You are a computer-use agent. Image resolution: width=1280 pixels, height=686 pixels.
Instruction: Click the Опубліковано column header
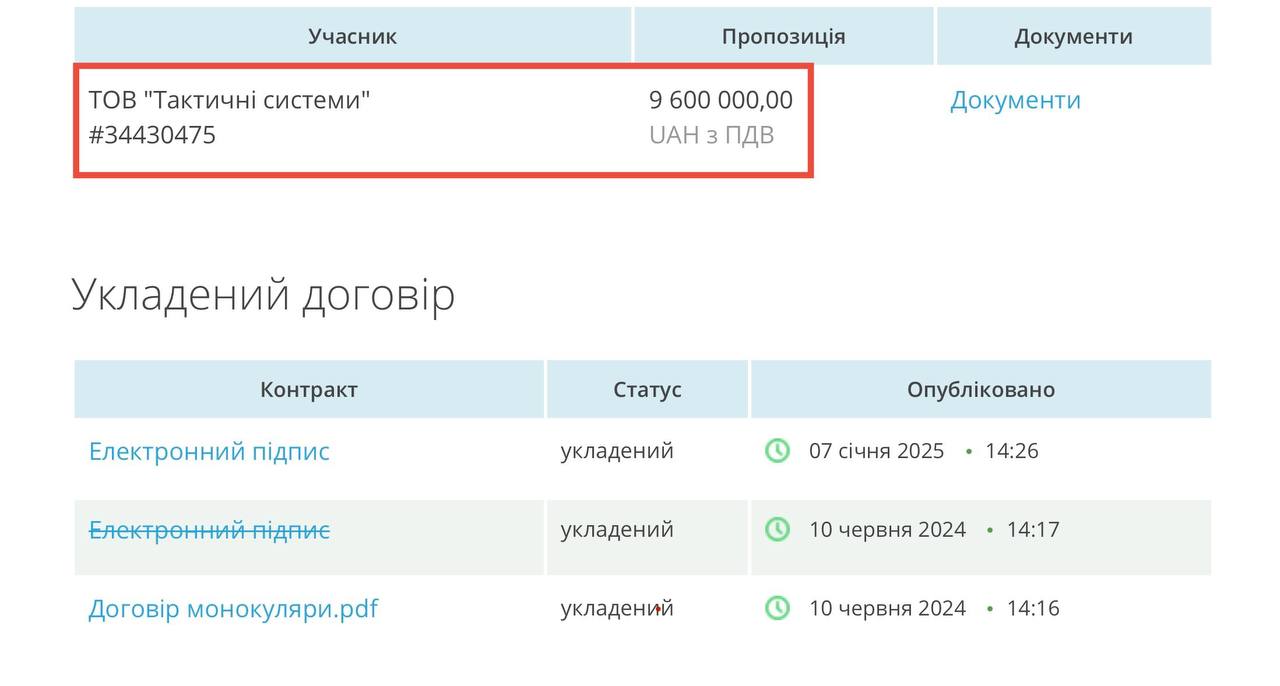click(x=981, y=389)
